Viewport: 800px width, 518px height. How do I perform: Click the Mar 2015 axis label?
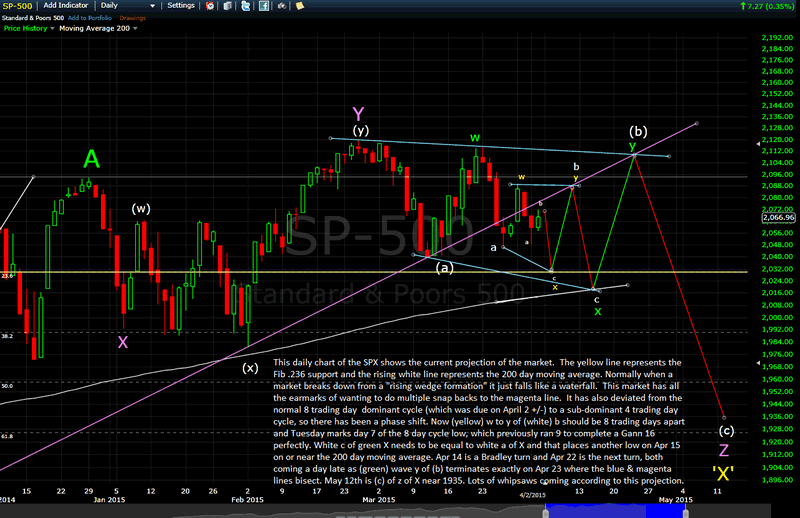click(379, 500)
